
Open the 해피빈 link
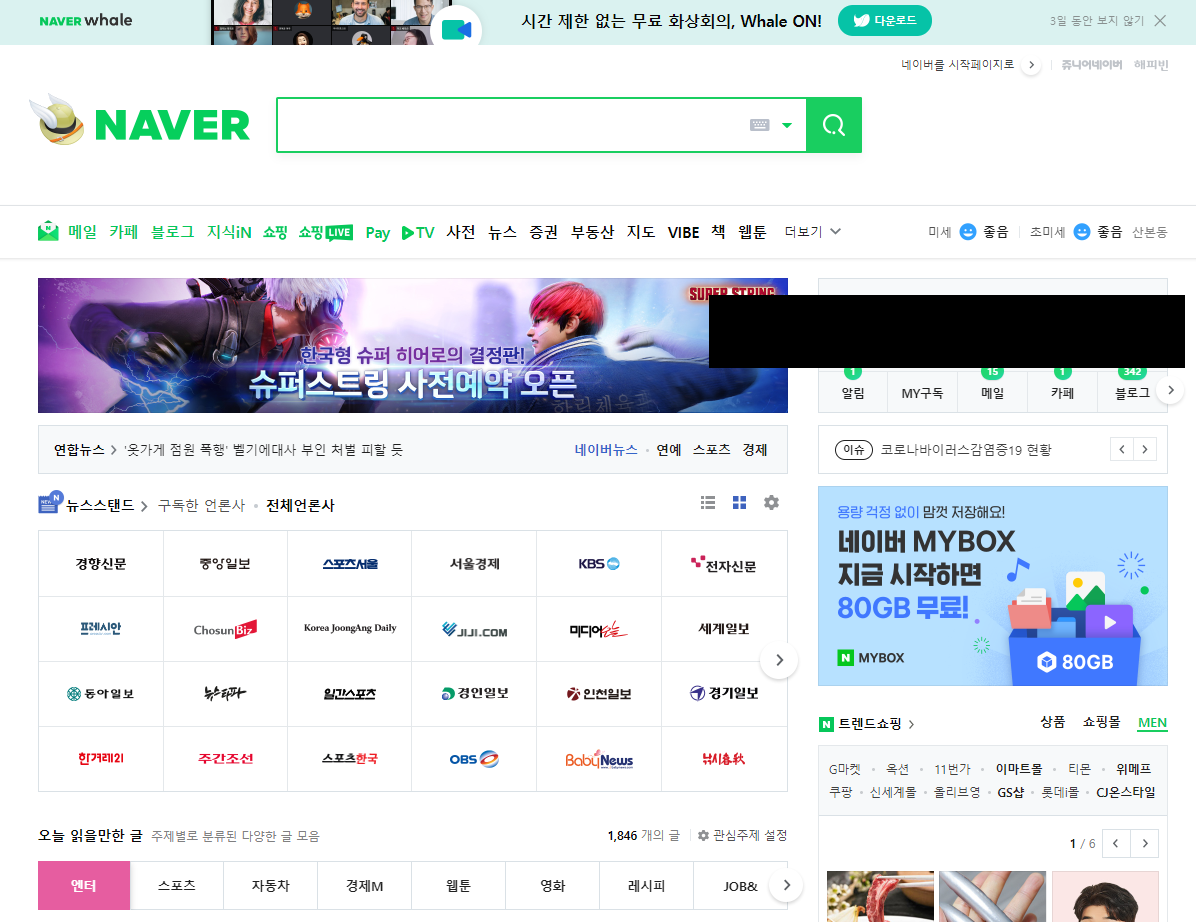click(1151, 65)
